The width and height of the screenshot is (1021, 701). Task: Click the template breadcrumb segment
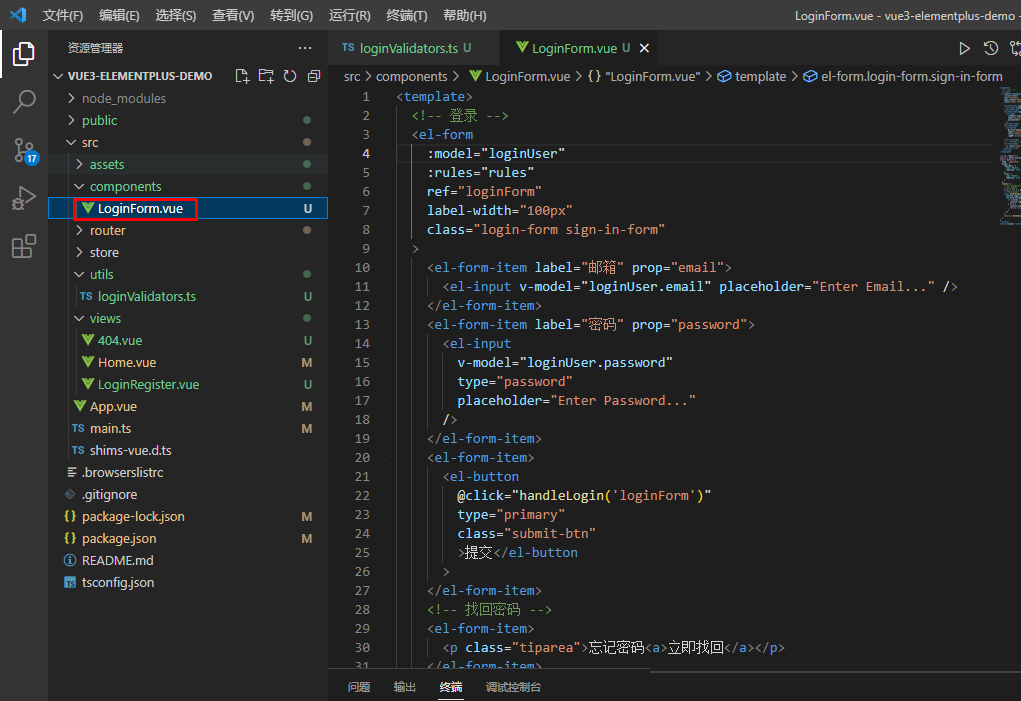pos(752,77)
